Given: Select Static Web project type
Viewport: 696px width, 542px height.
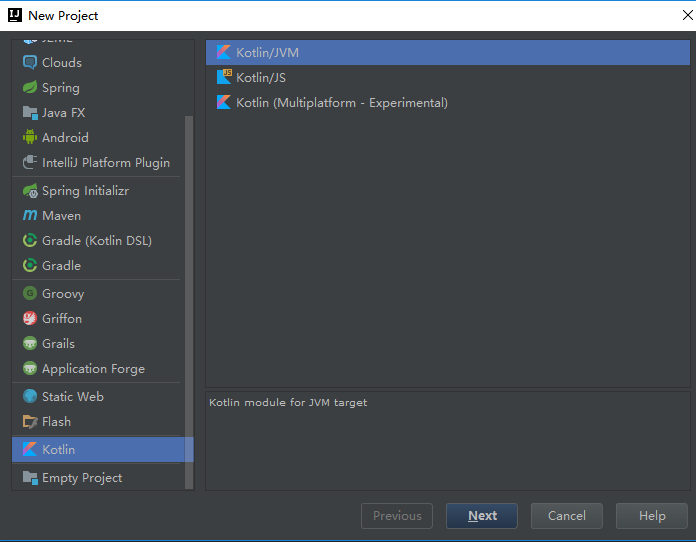Looking at the screenshot, I should (103, 396).
